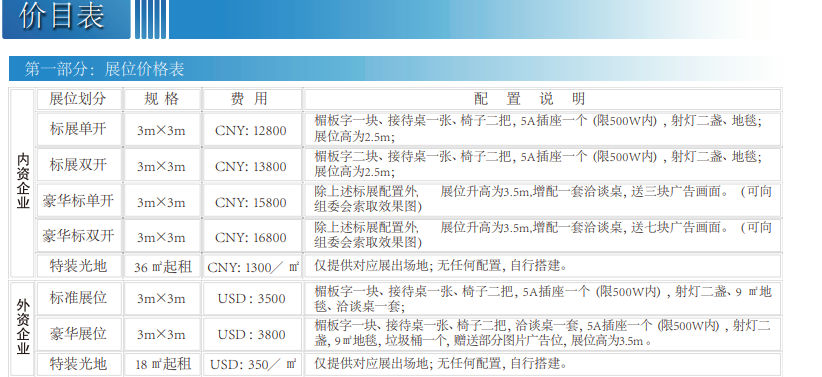Click the 展位划分 column header
This screenshot has width=822, height=377.
click(79, 99)
